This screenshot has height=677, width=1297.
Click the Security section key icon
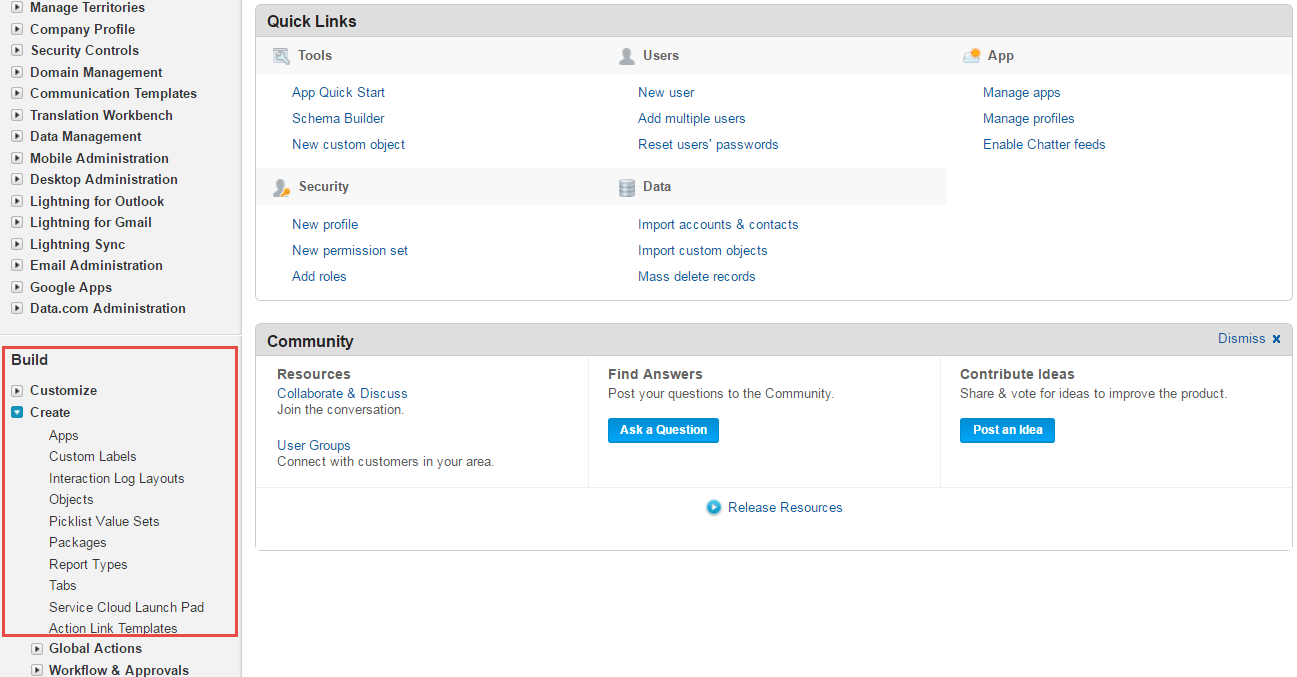pos(281,187)
